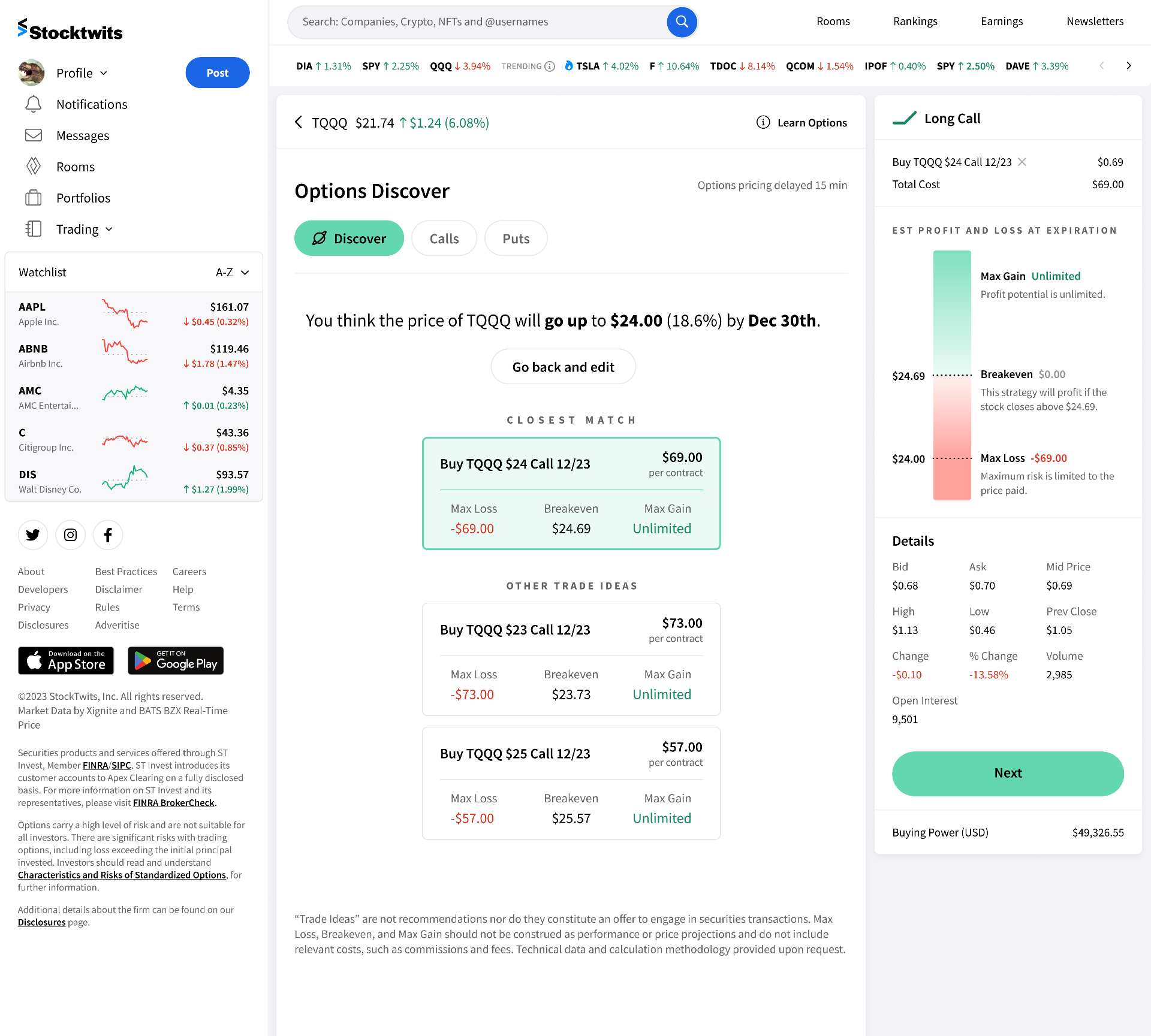Click the ticker tape forward arrow
1151x1036 pixels.
[1129, 66]
